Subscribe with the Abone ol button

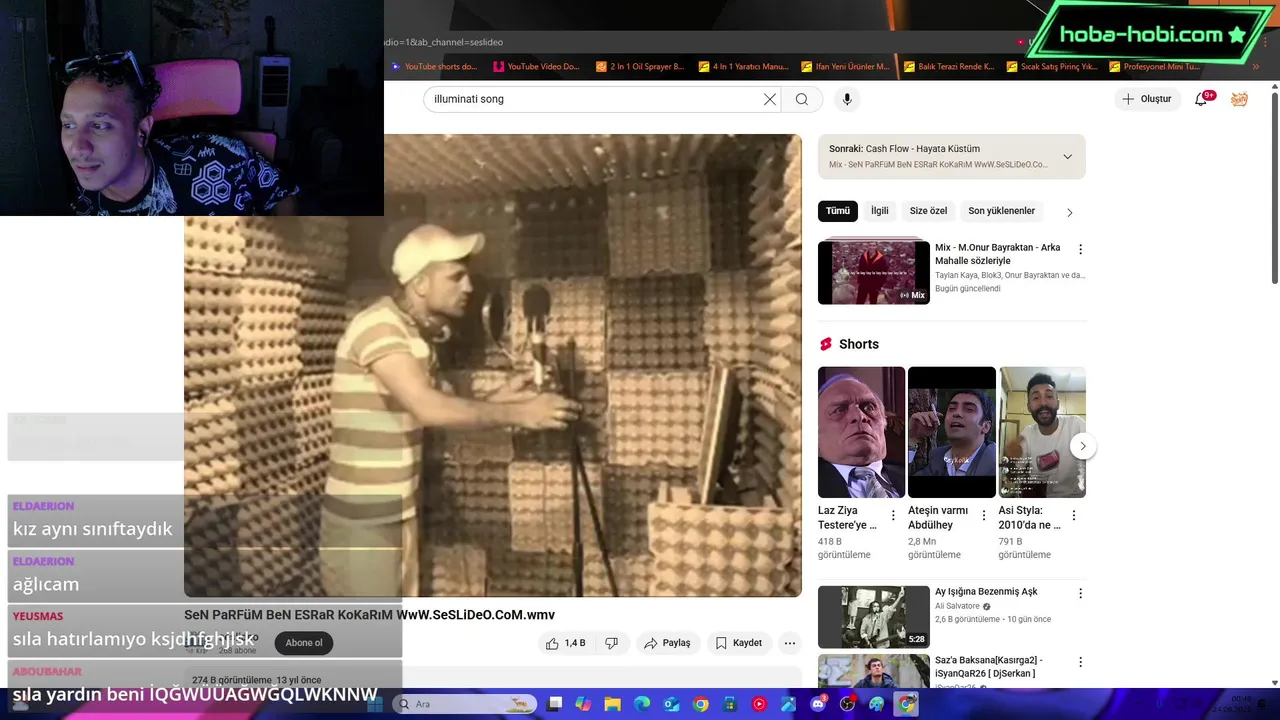coord(304,643)
